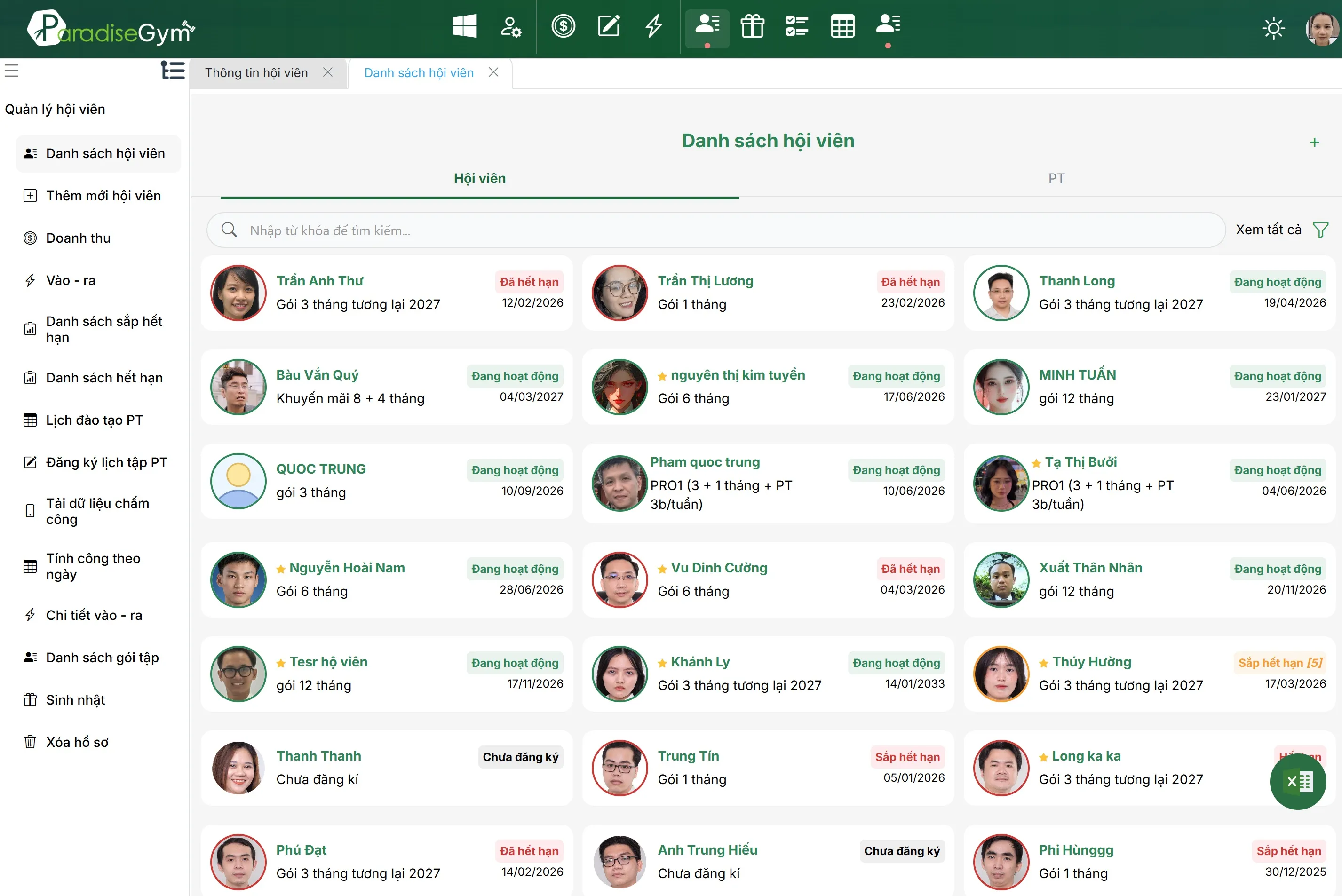
Task: Open the checklist icon in top bar
Action: (797, 26)
